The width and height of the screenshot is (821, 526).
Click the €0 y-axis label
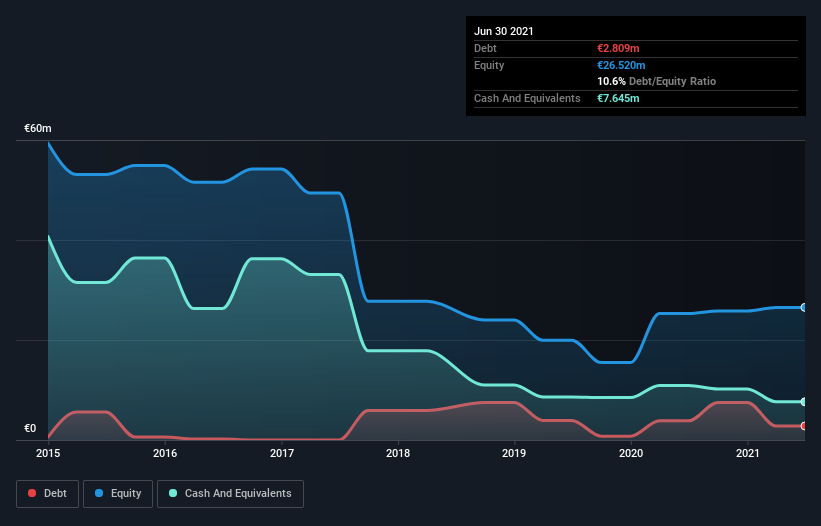click(30, 428)
